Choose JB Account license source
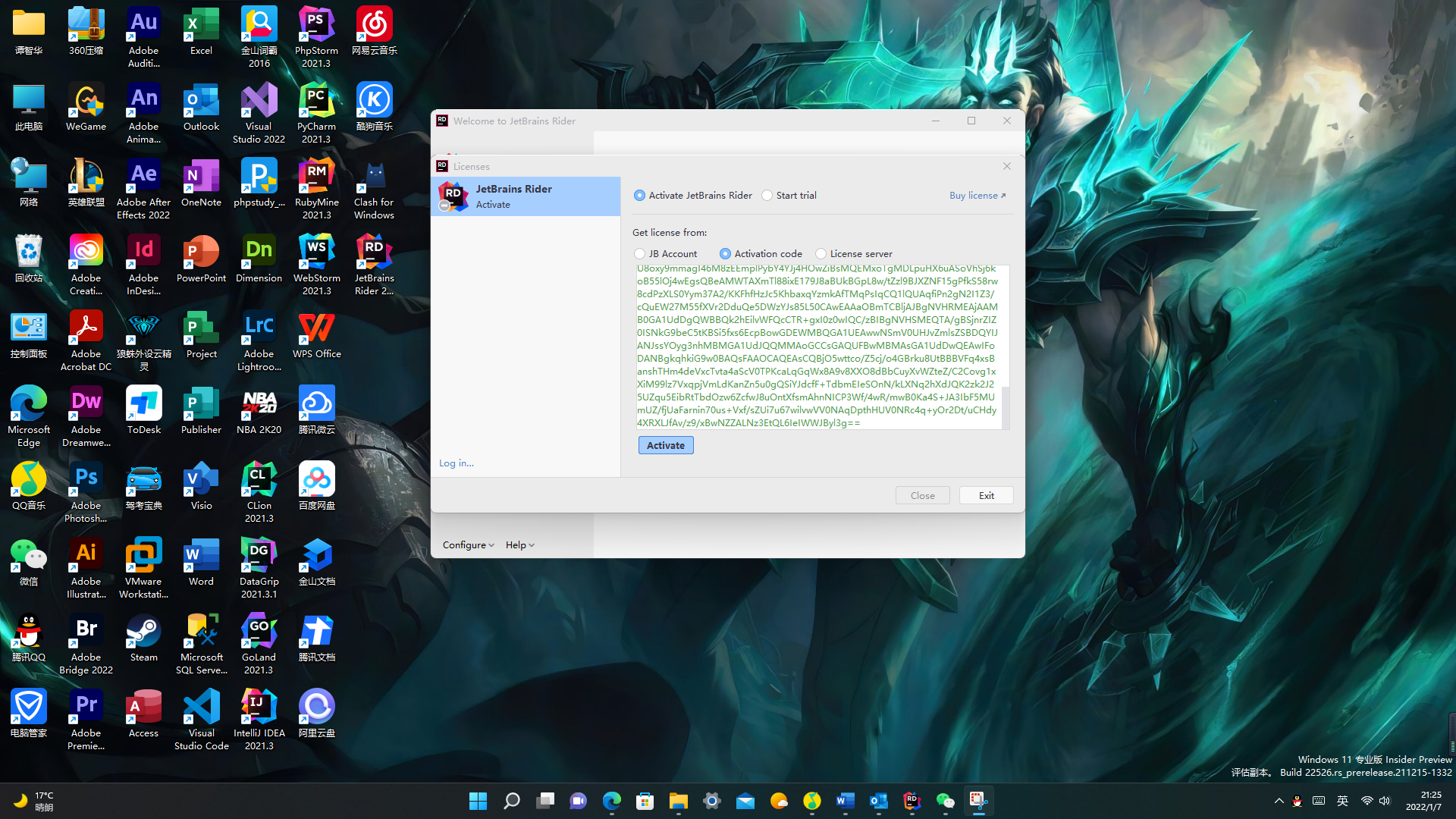 (x=640, y=254)
